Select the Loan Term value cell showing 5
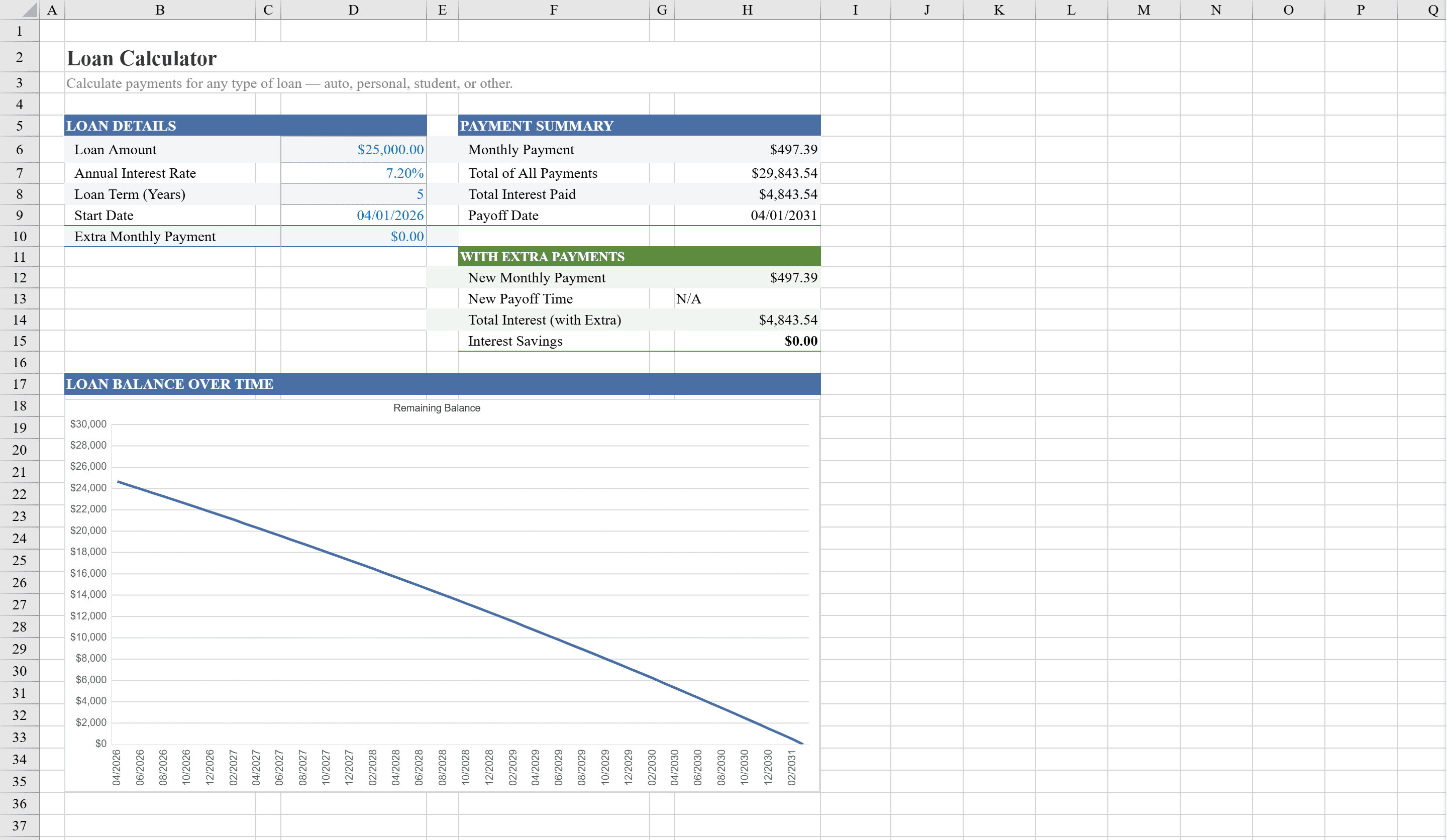The image size is (1447, 840). (353, 194)
